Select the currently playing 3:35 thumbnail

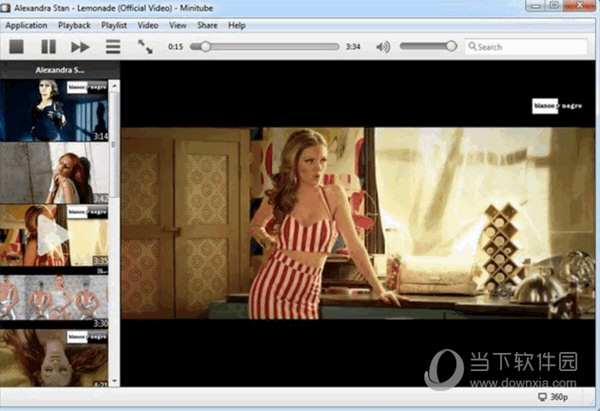point(54,235)
